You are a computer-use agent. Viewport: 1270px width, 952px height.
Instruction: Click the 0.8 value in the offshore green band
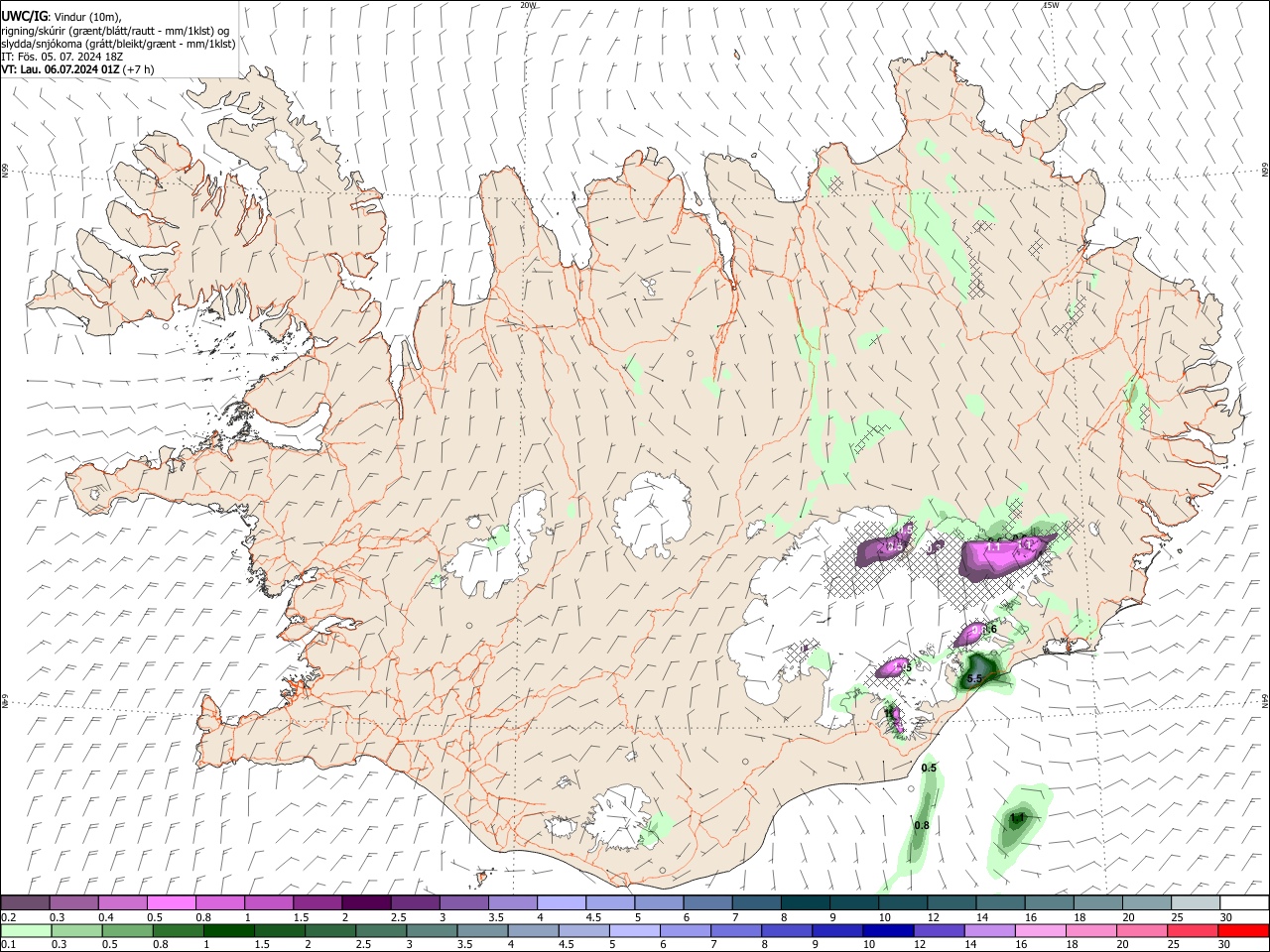pos(922,826)
